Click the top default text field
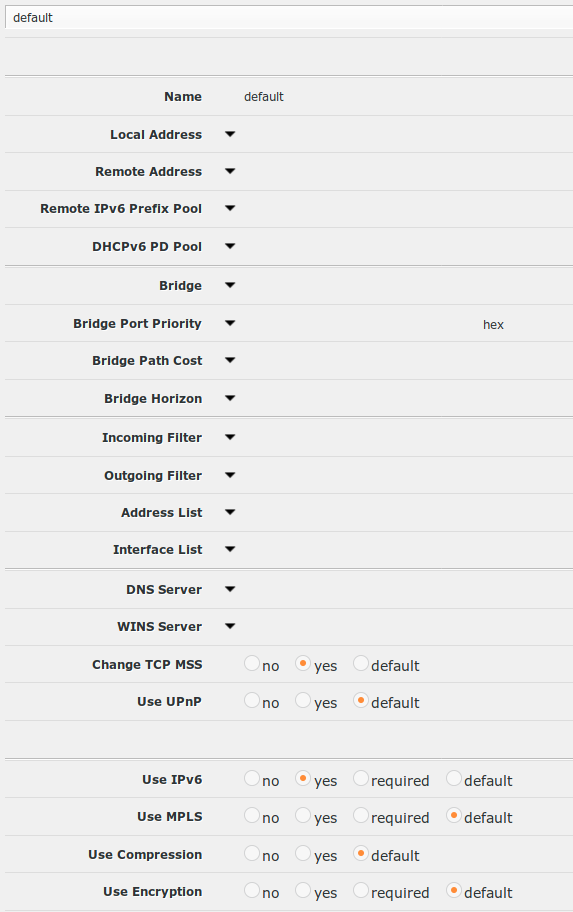 tap(289, 17)
